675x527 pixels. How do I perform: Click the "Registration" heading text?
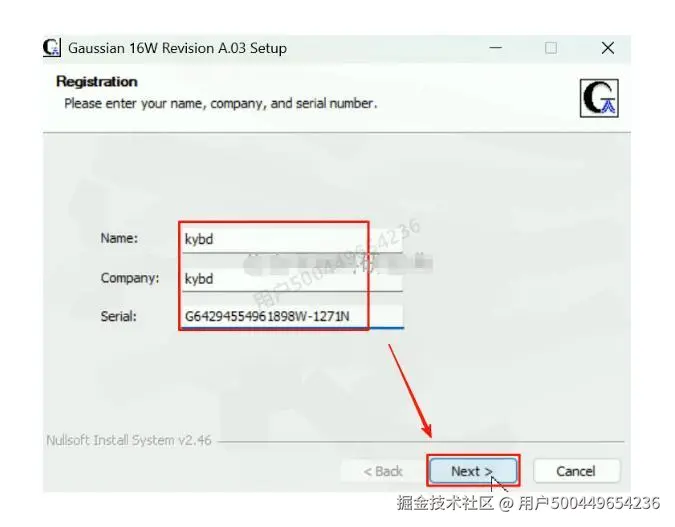pos(97,81)
